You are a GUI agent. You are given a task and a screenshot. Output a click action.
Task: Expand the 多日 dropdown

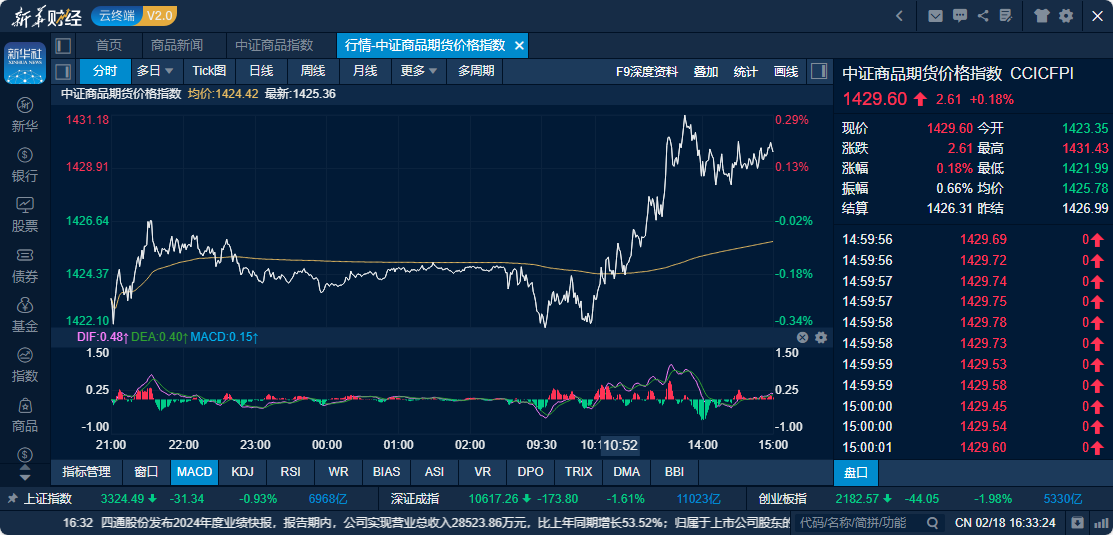coord(155,71)
